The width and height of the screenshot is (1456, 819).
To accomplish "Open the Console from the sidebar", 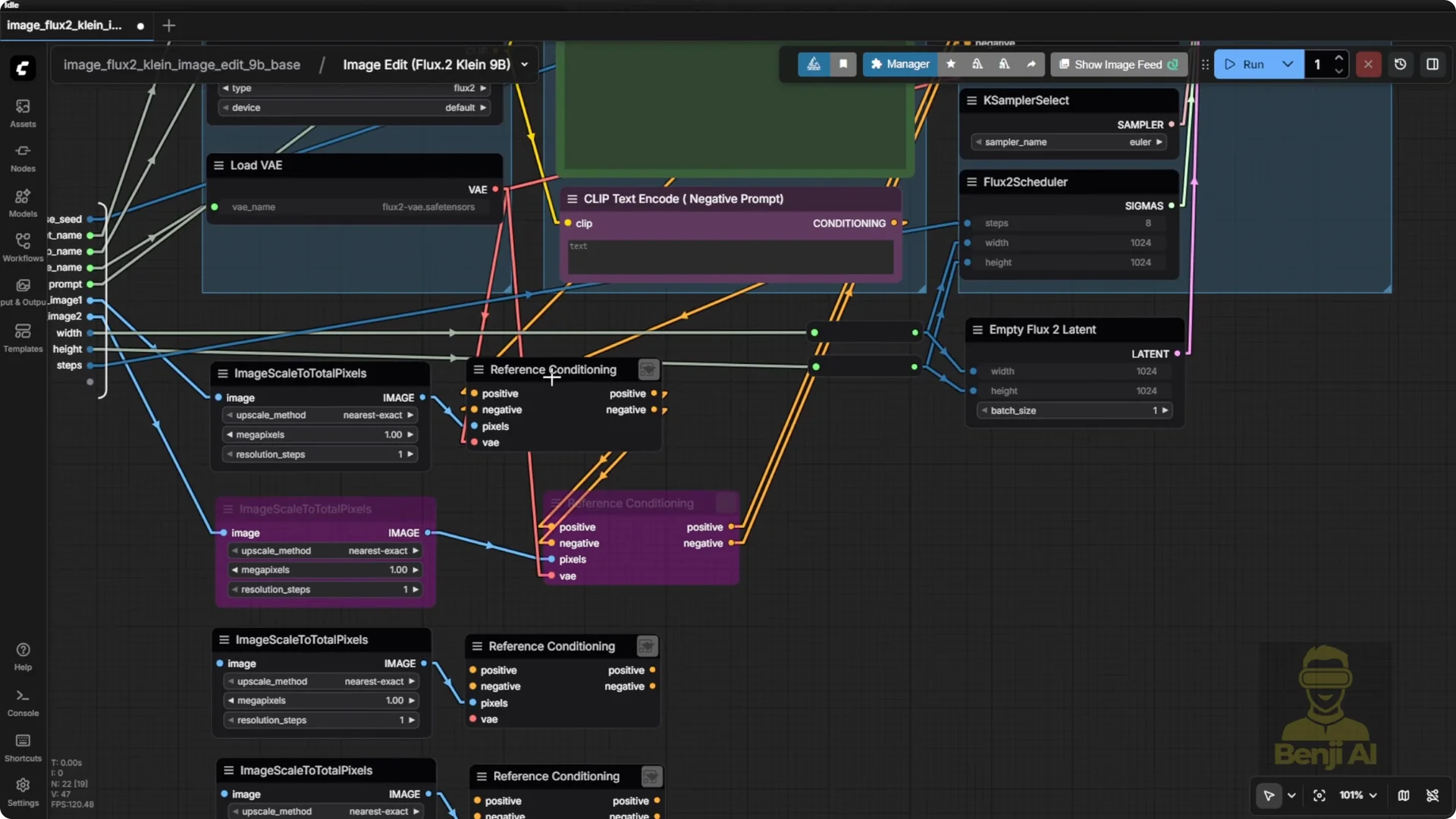I will (22, 701).
